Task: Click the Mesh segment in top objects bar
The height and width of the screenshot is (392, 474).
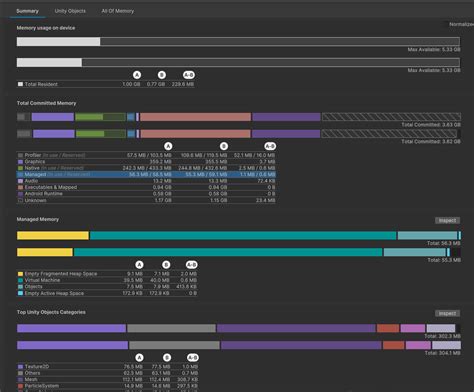Action: click(296, 328)
